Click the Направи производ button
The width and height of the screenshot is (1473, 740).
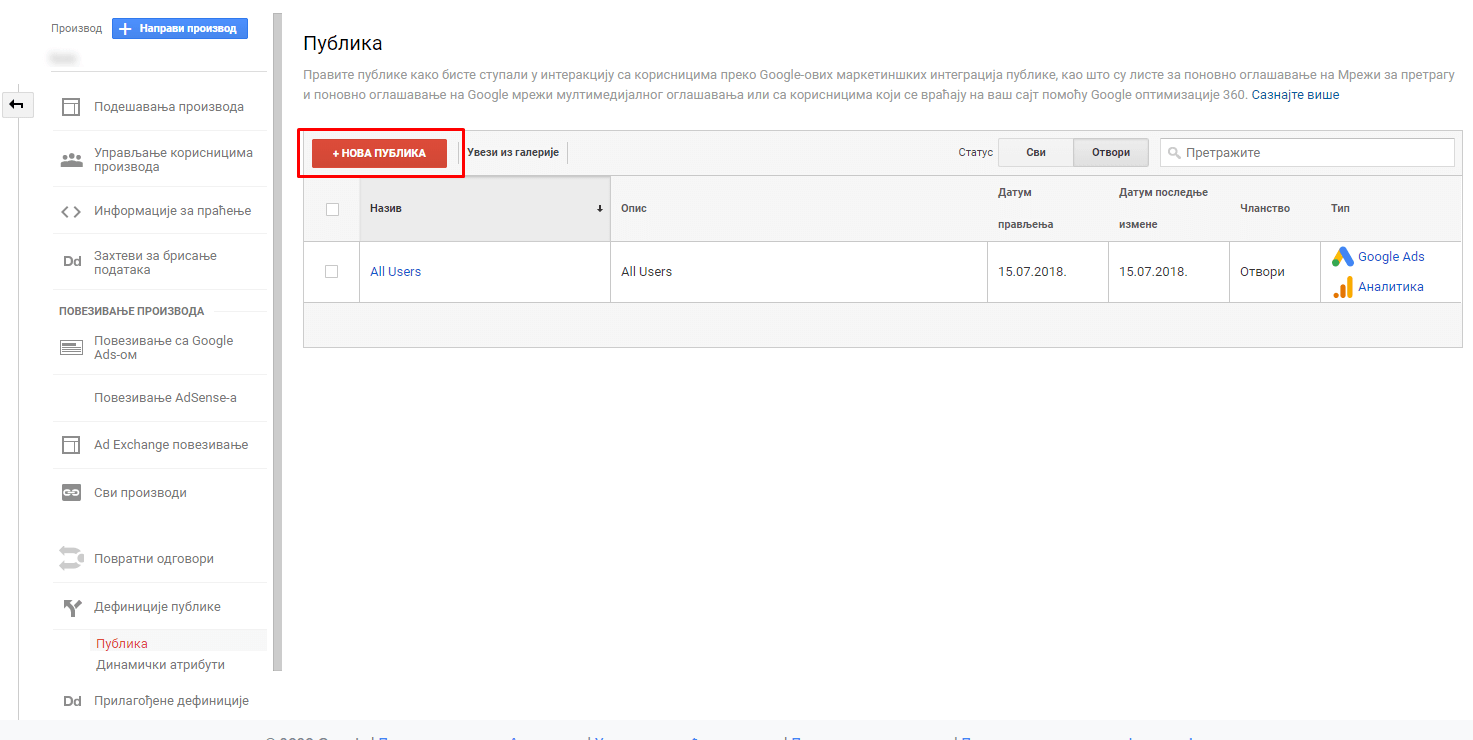[180, 29]
